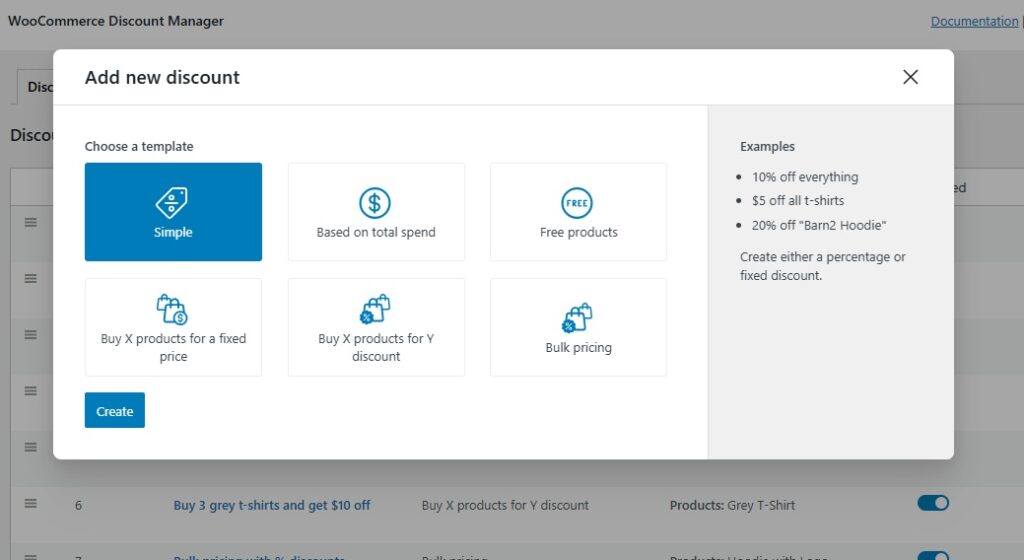The width and height of the screenshot is (1024, 560).
Task: Select Buy X products for a fixed price icon
Action: [x=172, y=309]
